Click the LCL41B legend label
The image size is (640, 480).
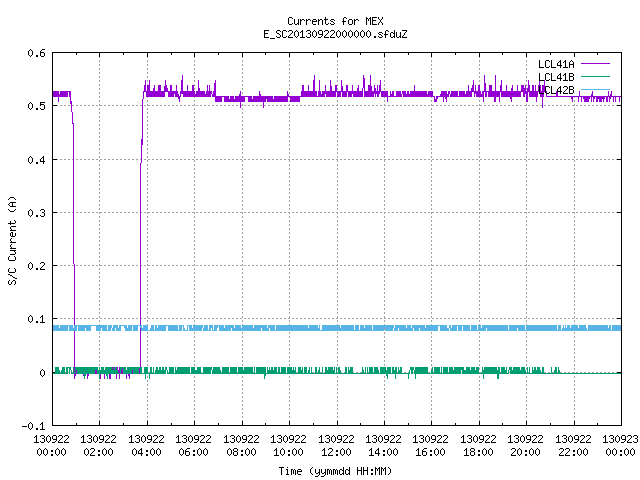[556, 77]
